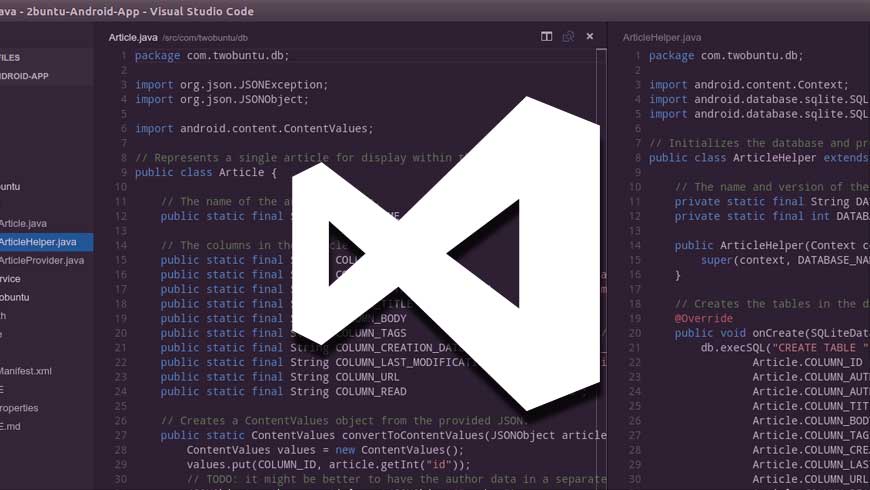Screen dimensions: 870x490
Task: Expand the folder ending in 'obuntu' in sidebar
Action: (14, 297)
